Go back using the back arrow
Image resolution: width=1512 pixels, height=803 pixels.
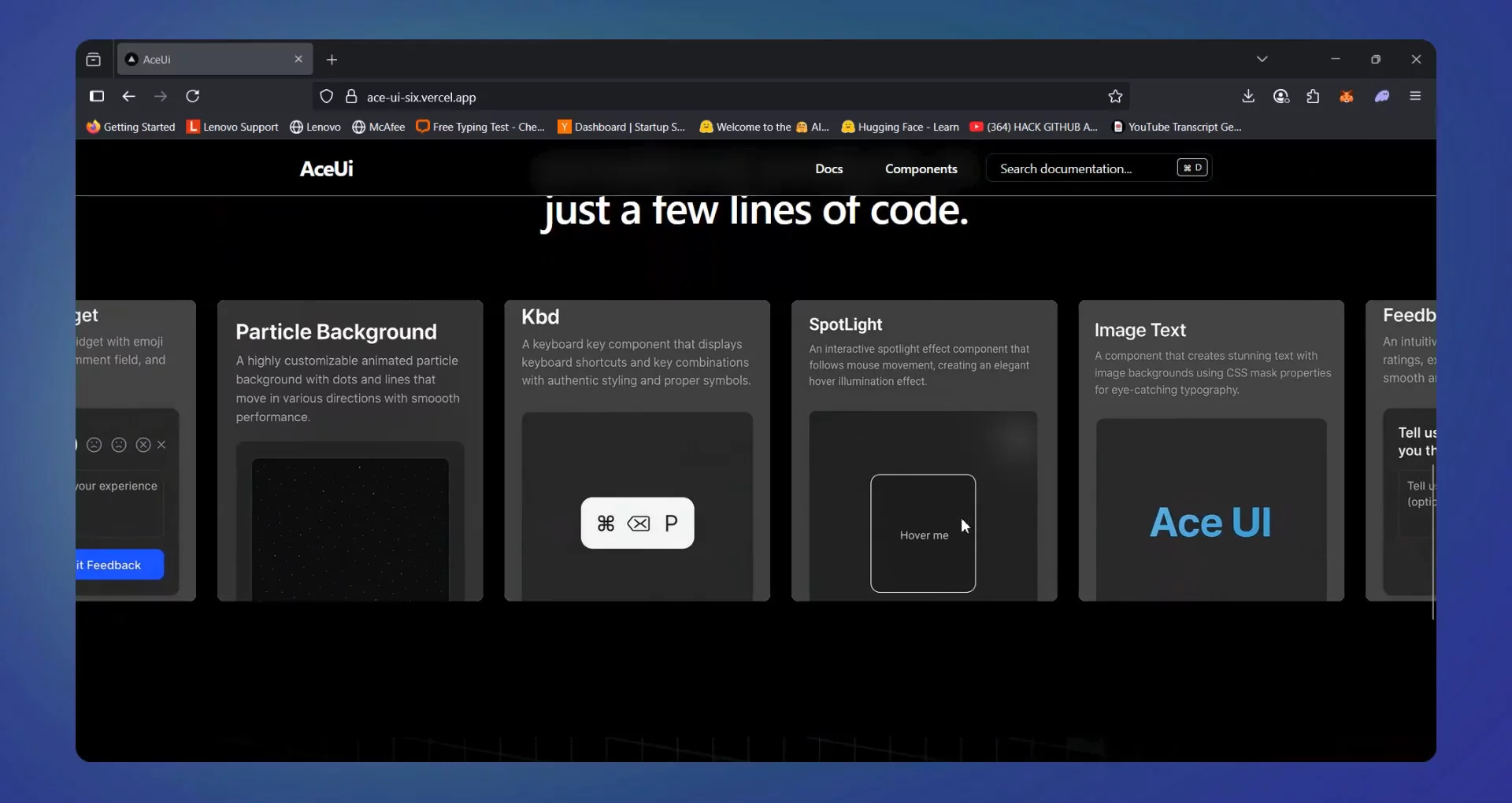point(129,96)
